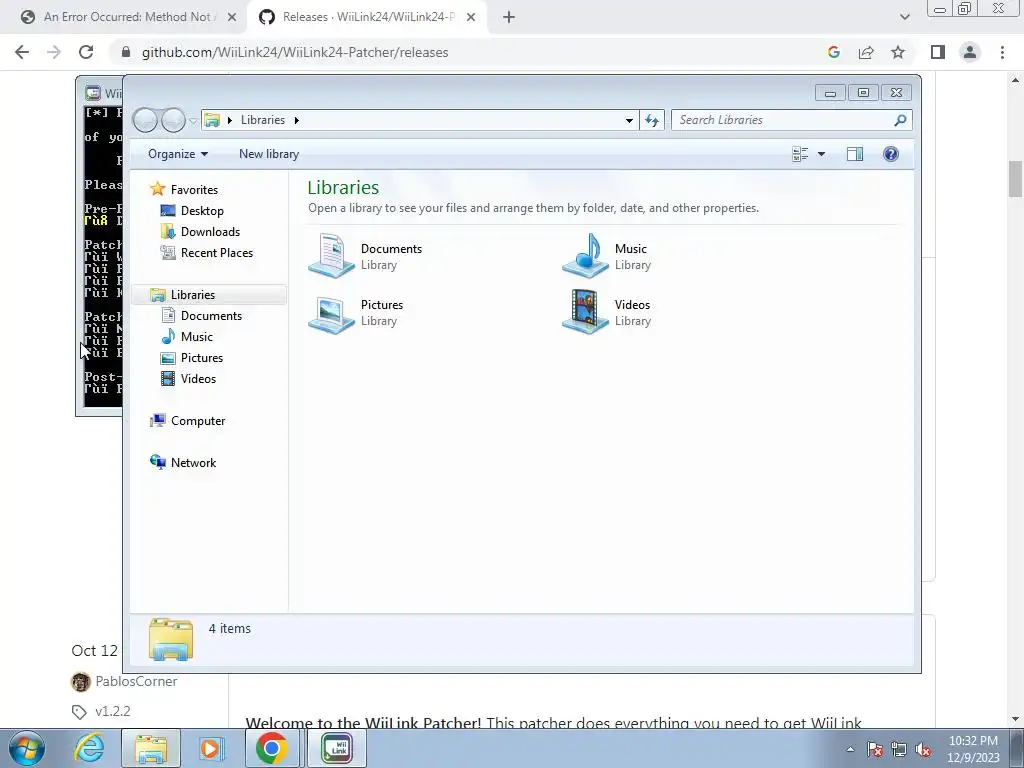
Task: Open the Music library icon in main pane
Action: pos(586,256)
